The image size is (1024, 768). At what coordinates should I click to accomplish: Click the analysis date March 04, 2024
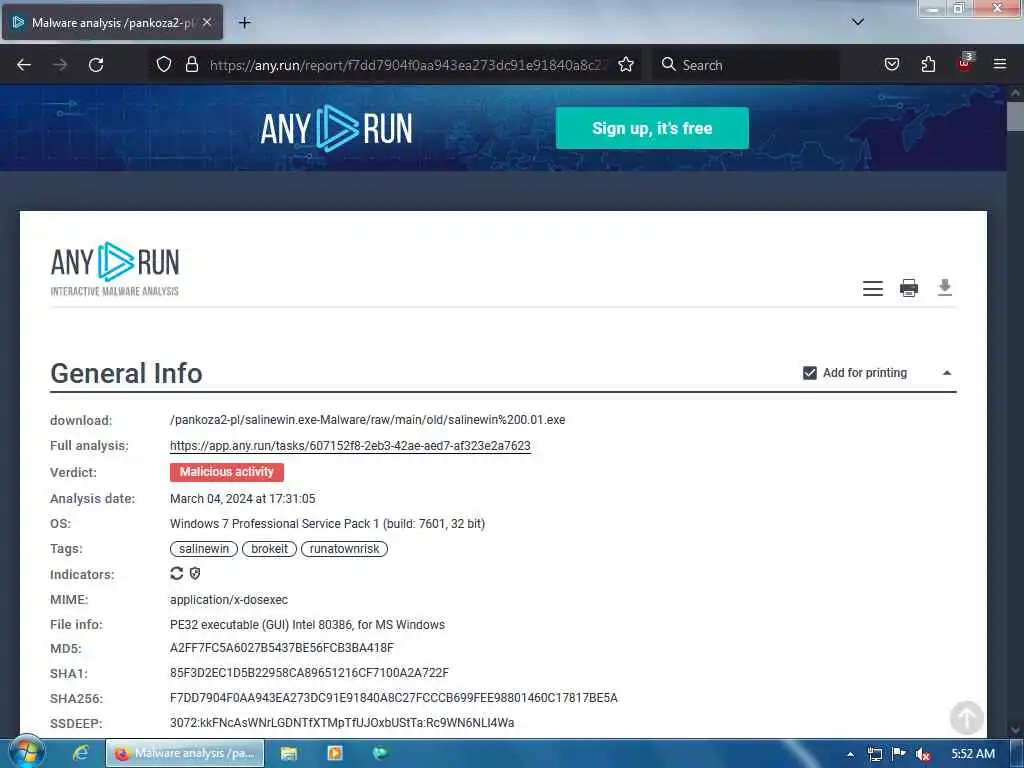[x=242, y=498]
